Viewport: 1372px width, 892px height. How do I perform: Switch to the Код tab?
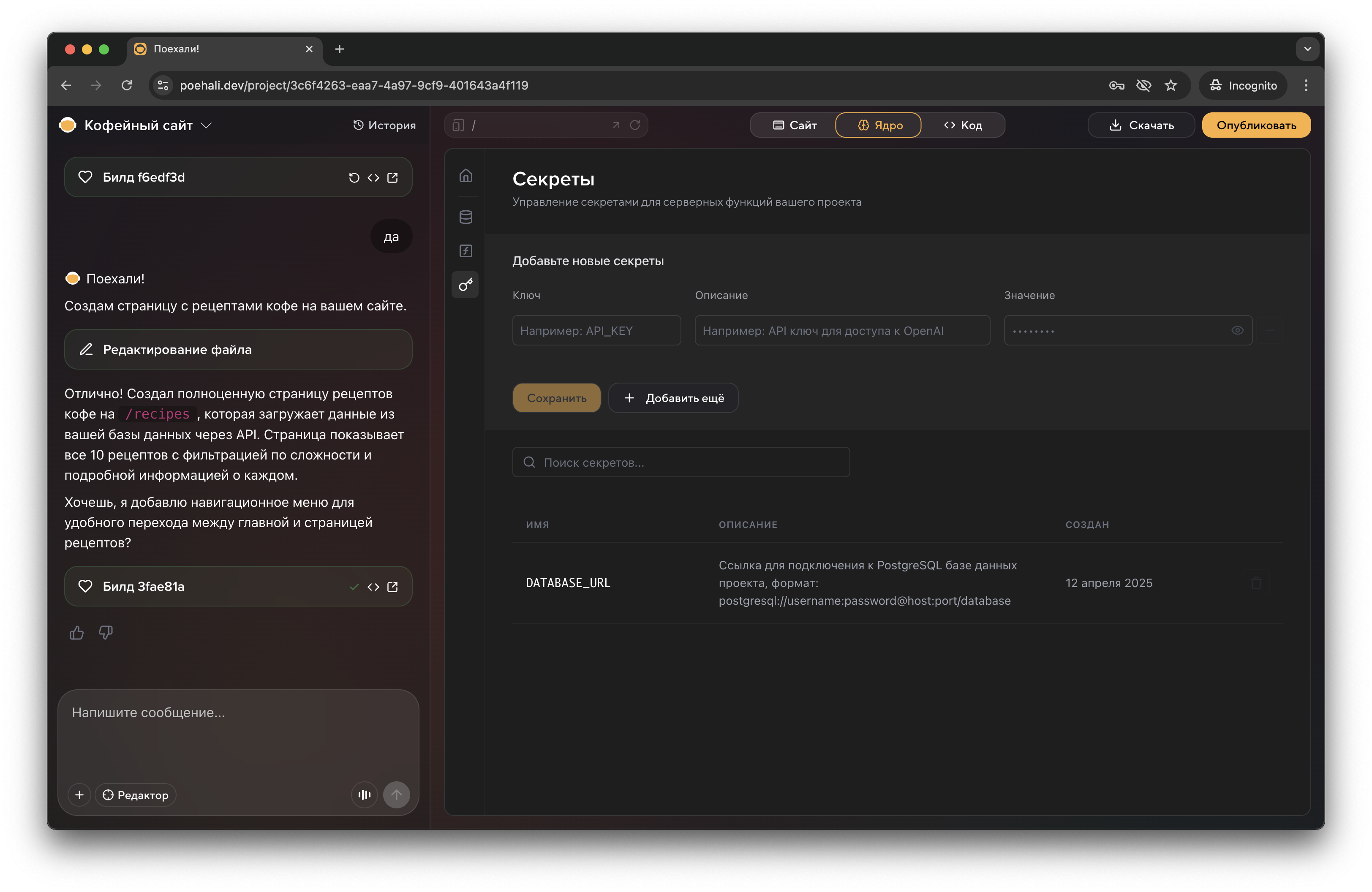coord(963,125)
